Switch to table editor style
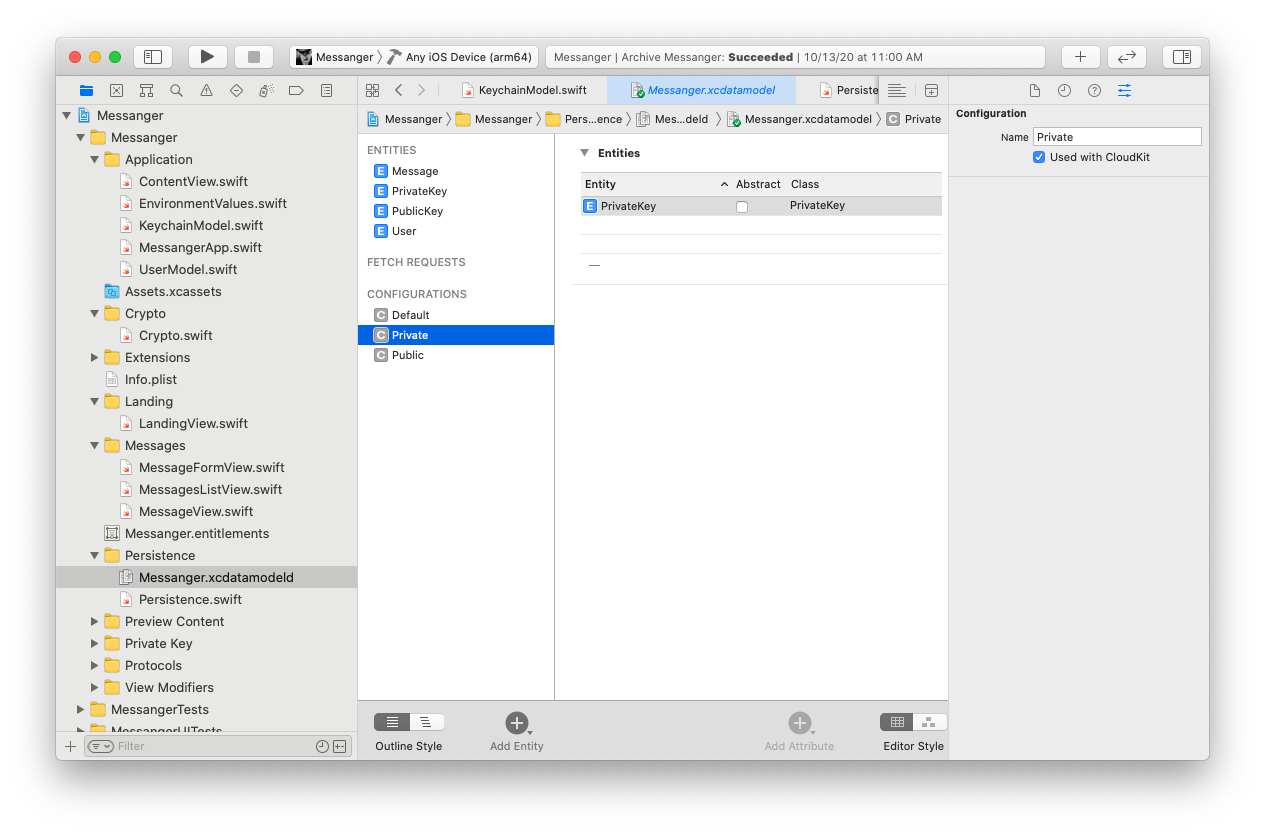Screen dimensions: 1265x834 pyautogui.click(x=897, y=722)
